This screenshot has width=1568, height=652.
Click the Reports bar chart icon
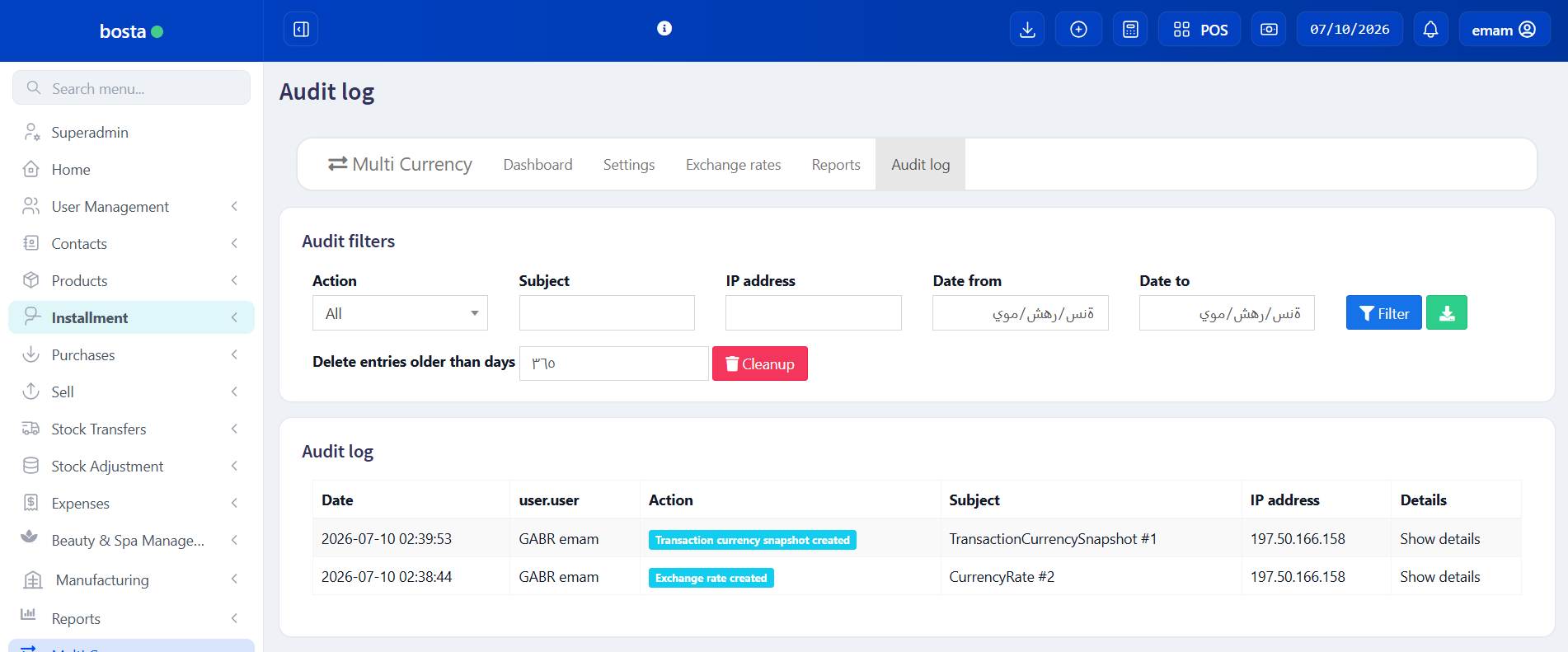[x=28, y=613]
